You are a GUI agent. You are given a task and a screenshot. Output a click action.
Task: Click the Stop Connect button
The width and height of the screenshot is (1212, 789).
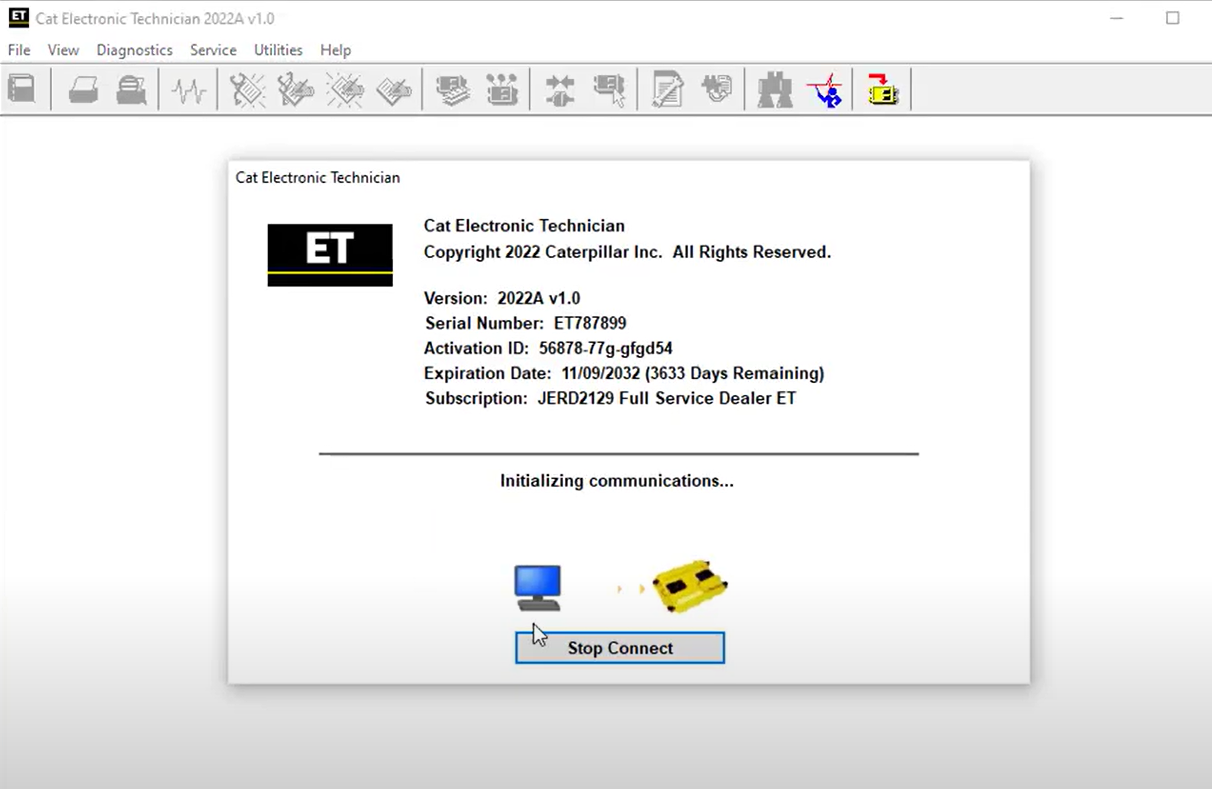[620, 648]
